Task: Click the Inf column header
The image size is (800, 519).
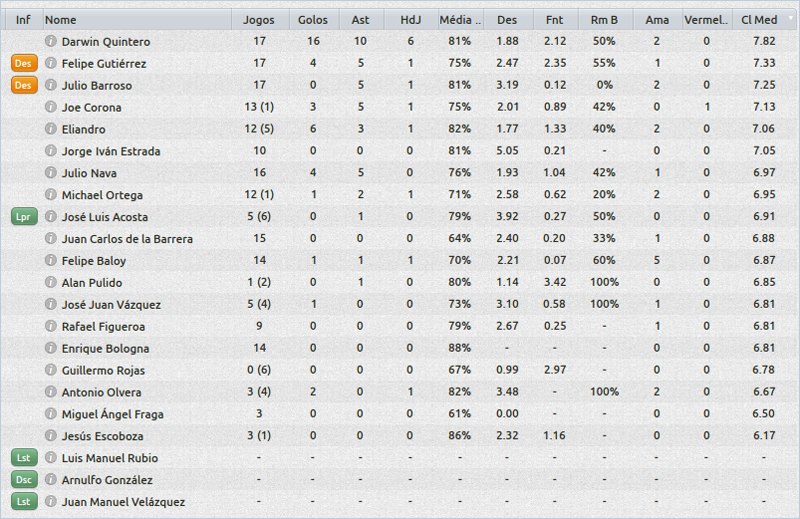Action: [x=23, y=20]
